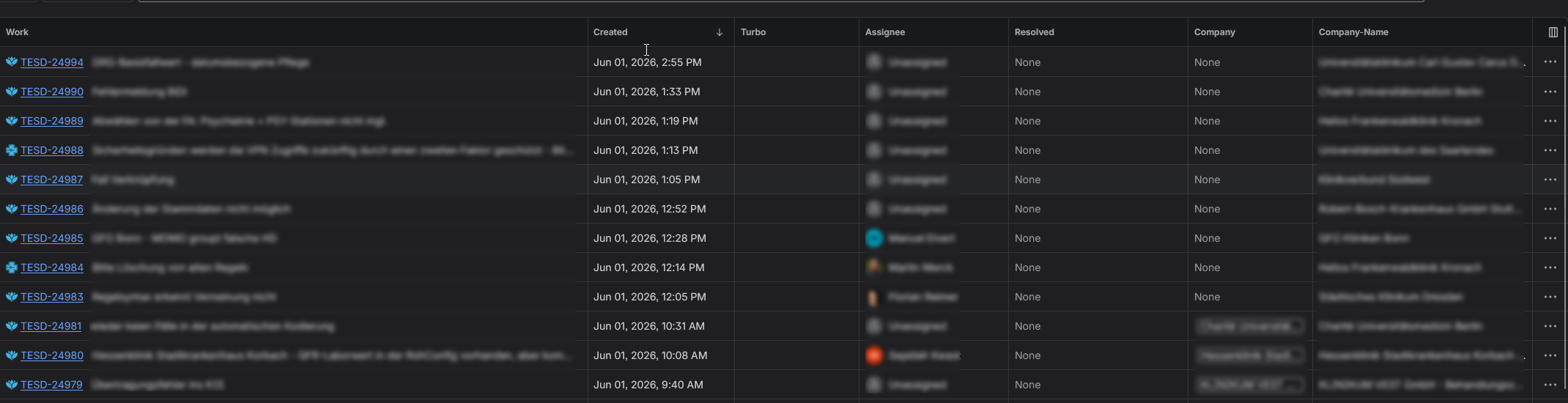Select created date Jun 01, 2026, 10:31 AM
This screenshot has width=1568, height=403.
pyautogui.click(x=649, y=326)
